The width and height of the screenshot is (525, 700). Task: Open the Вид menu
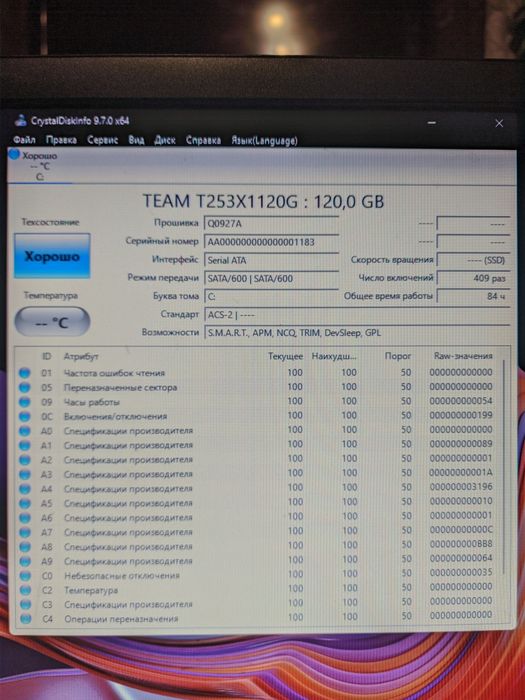pos(136,140)
